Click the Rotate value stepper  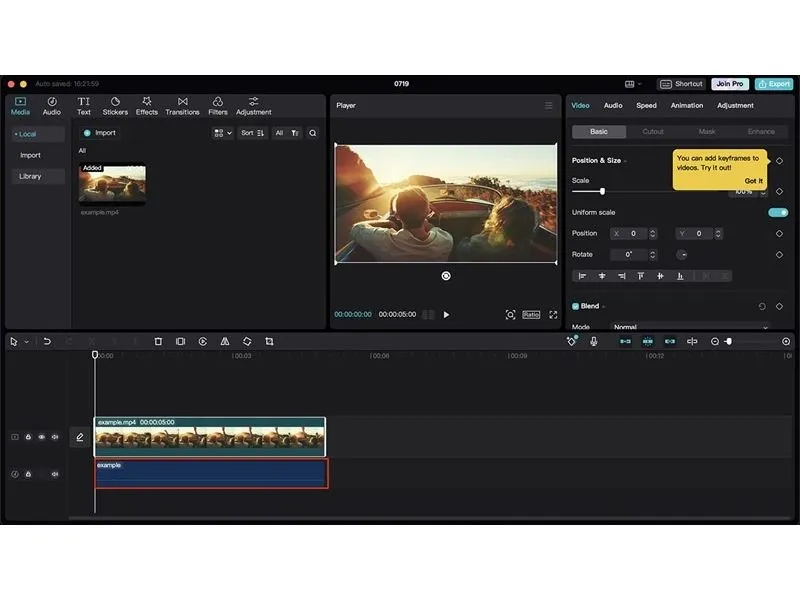[x=652, y=255]
